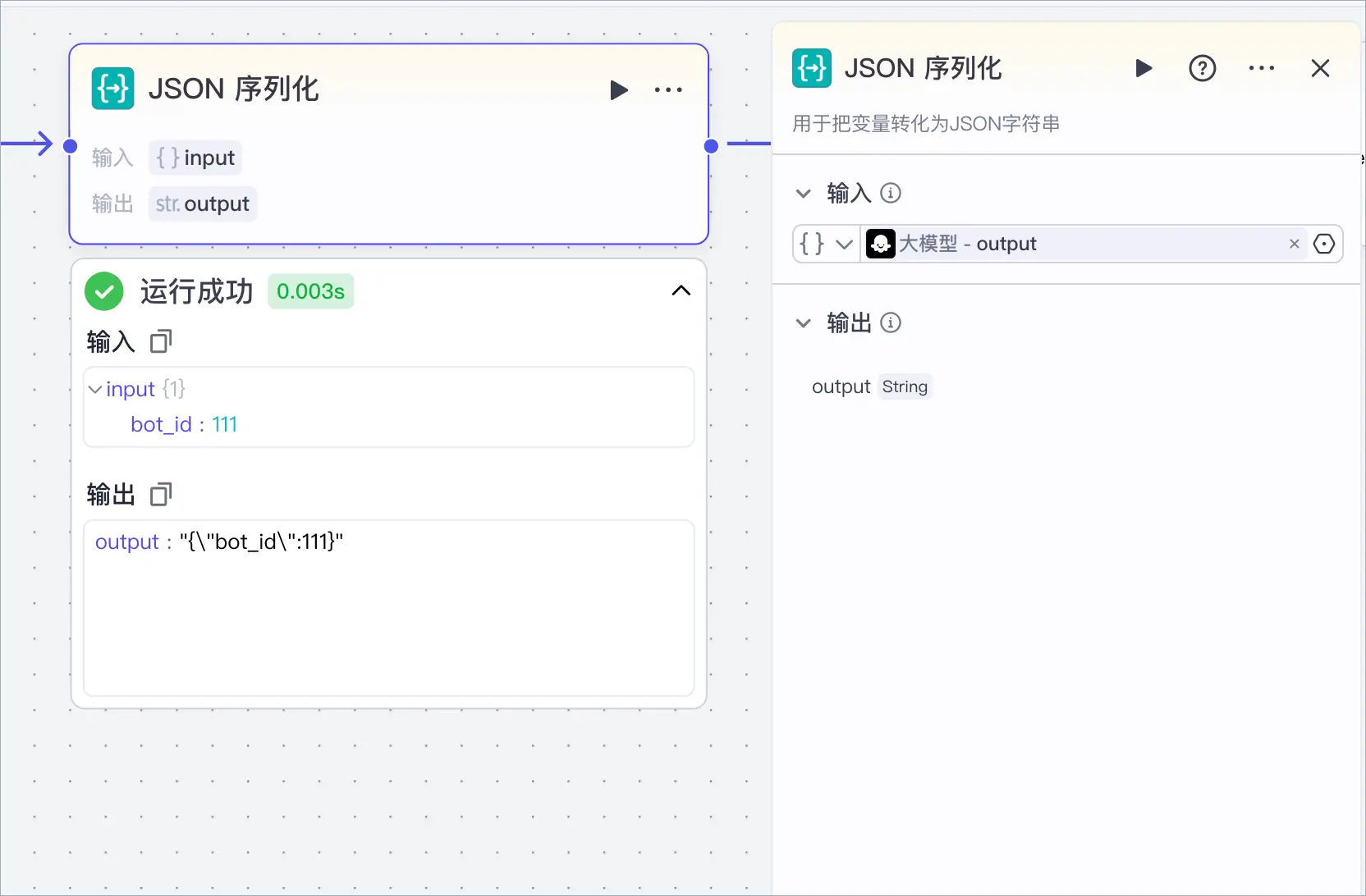Screen dimensions: 1366x896
Task: Clear the 大模型 - output reference
Action: pyautogui.click(x=1294, y=244)
